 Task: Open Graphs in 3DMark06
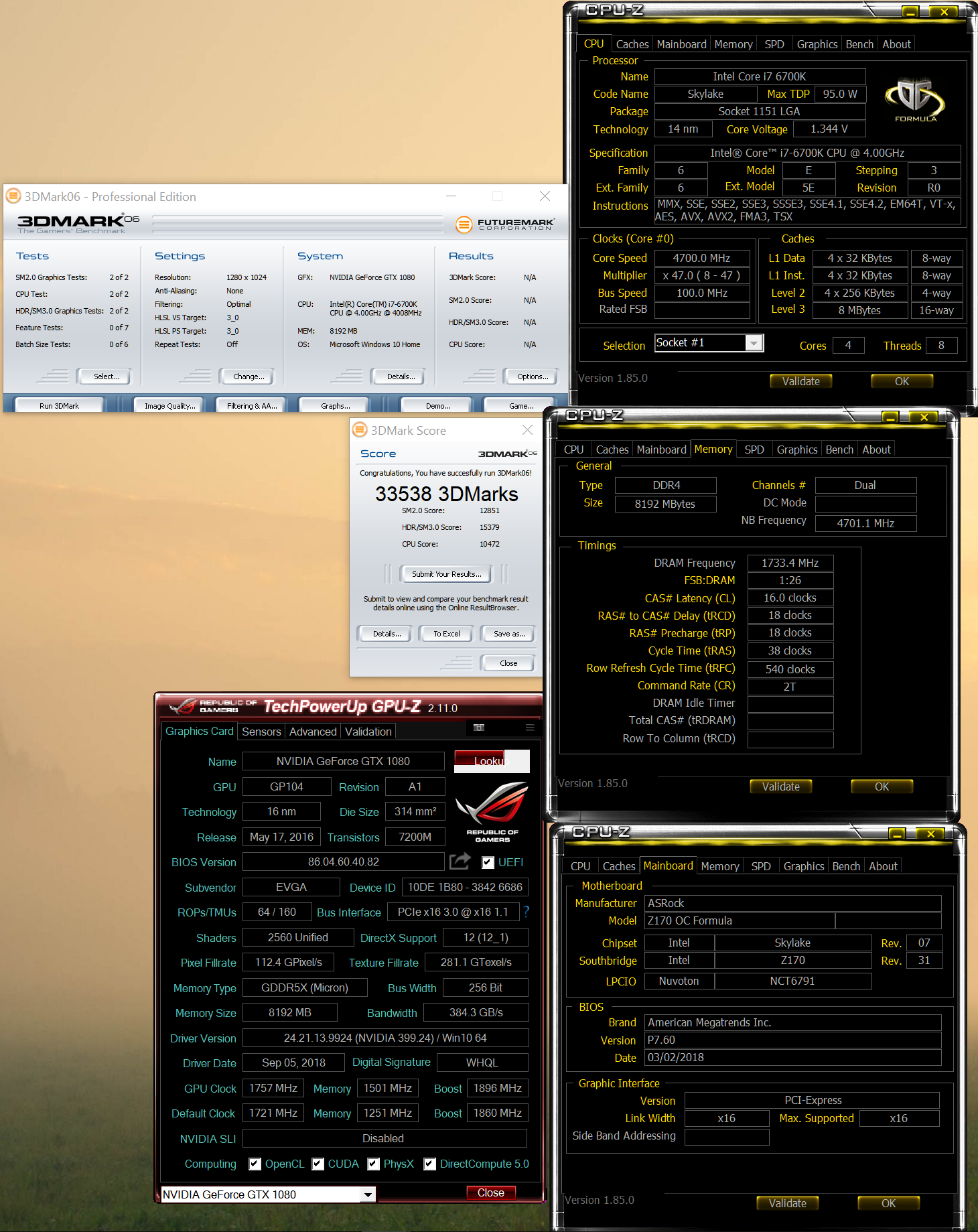[x=336, y=406]
